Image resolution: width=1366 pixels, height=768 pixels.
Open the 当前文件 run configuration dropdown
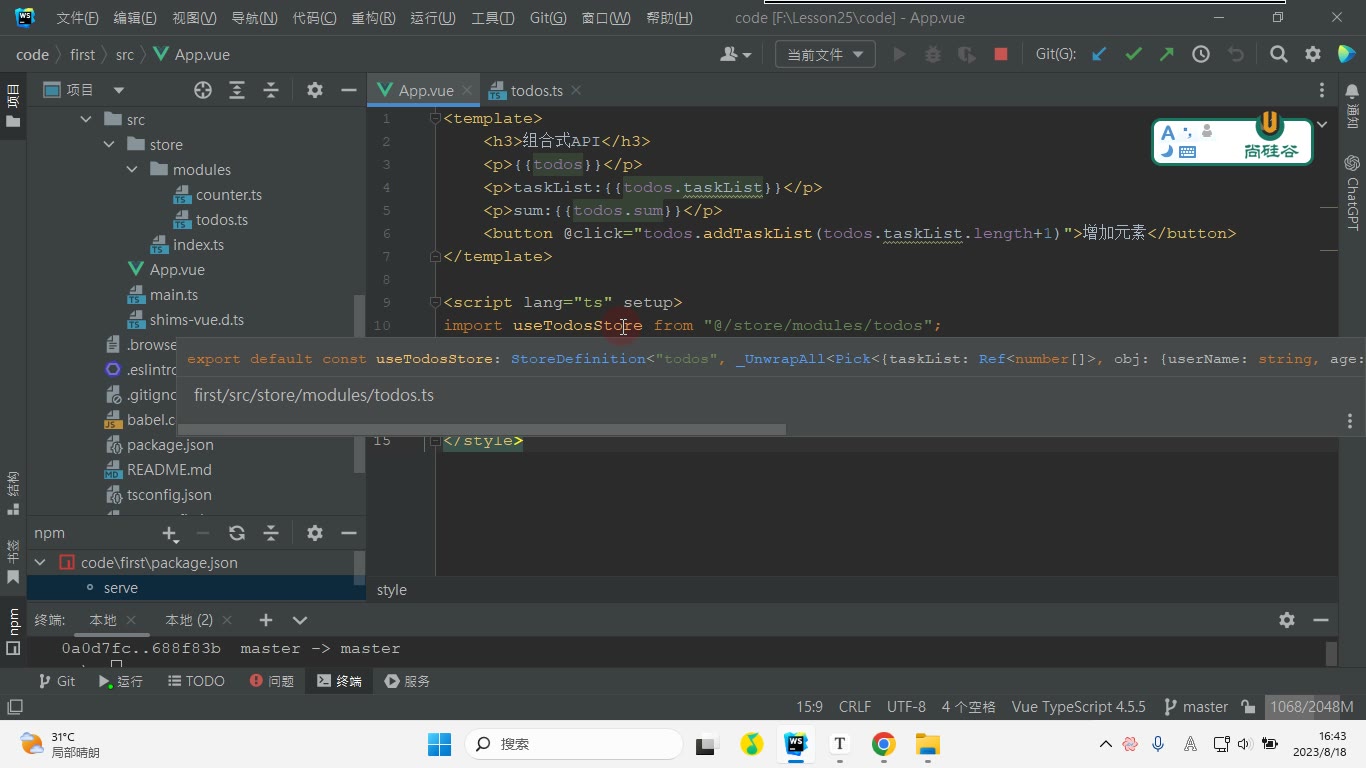tap(825, 55)
